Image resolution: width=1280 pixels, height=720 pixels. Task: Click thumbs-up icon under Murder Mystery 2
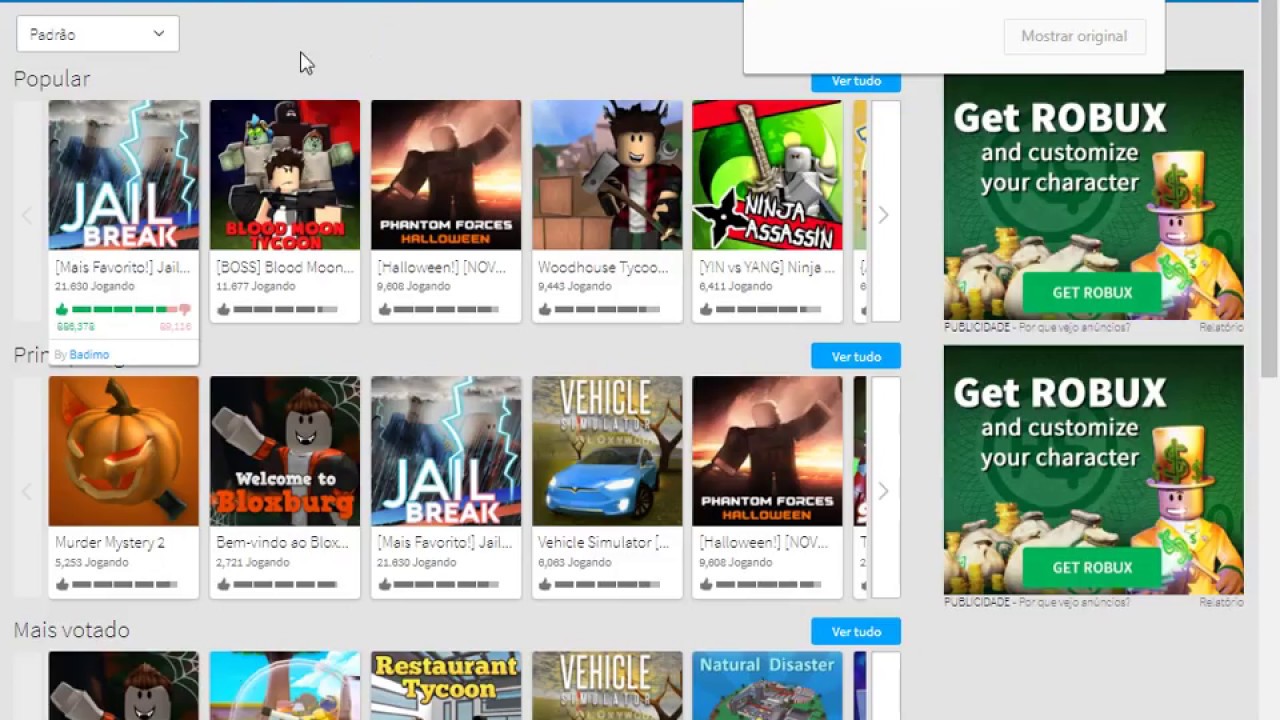pos(62,585)
